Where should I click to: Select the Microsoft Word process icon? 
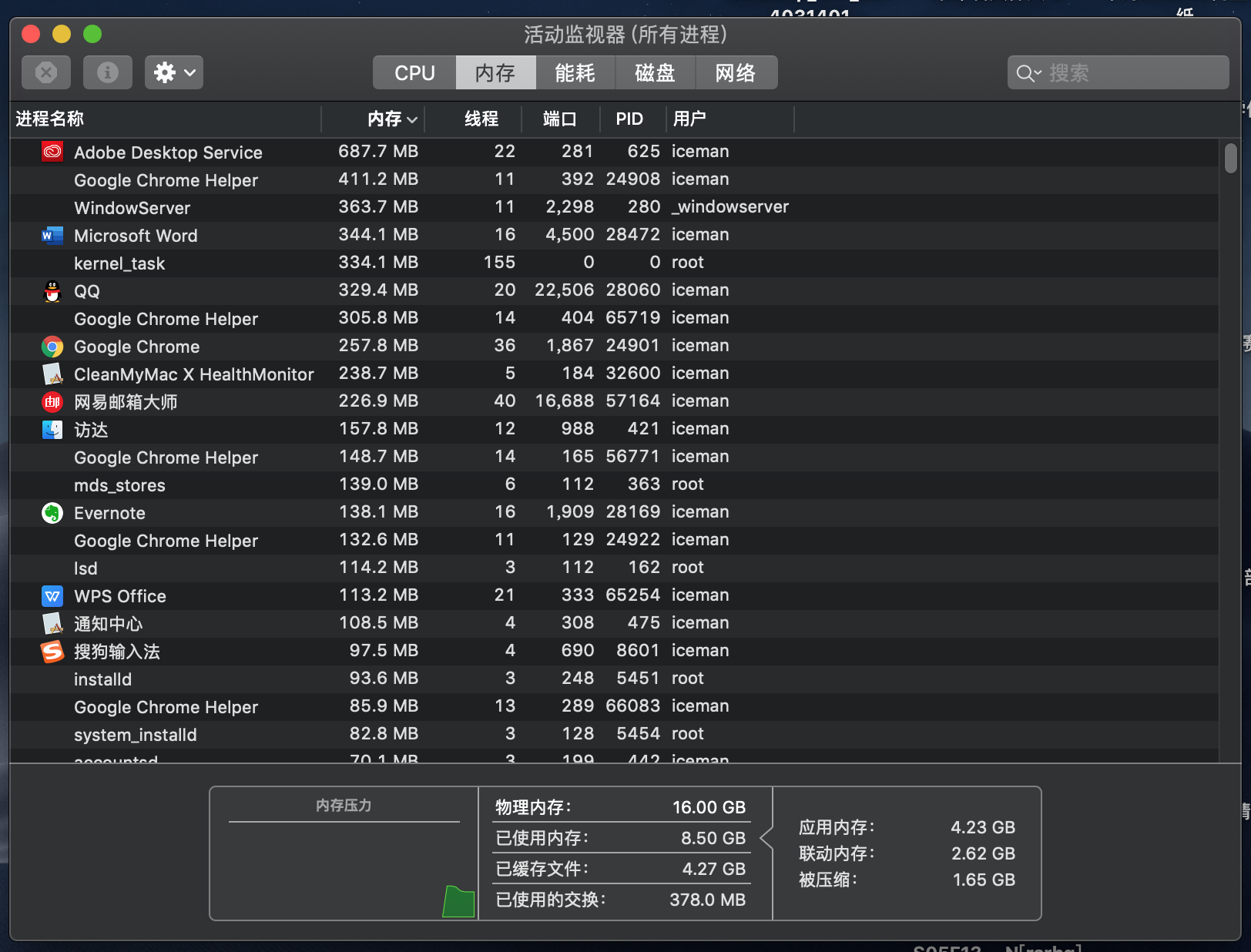(x=52, y=235)
